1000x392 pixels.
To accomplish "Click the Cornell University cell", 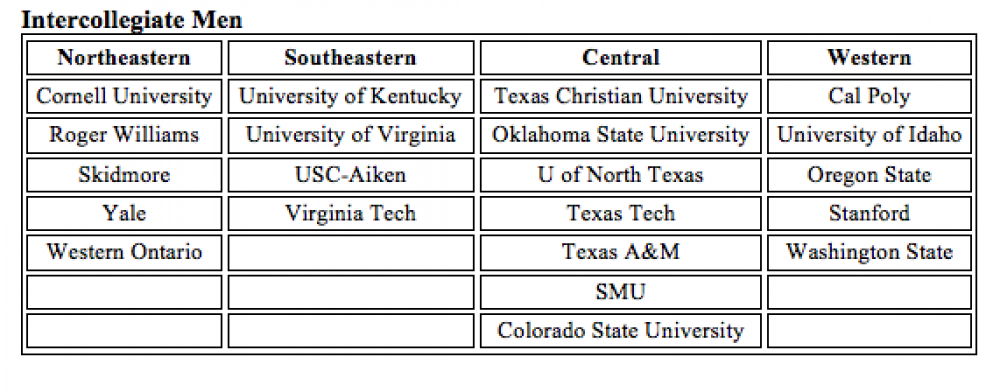I will tap(124, 96).
